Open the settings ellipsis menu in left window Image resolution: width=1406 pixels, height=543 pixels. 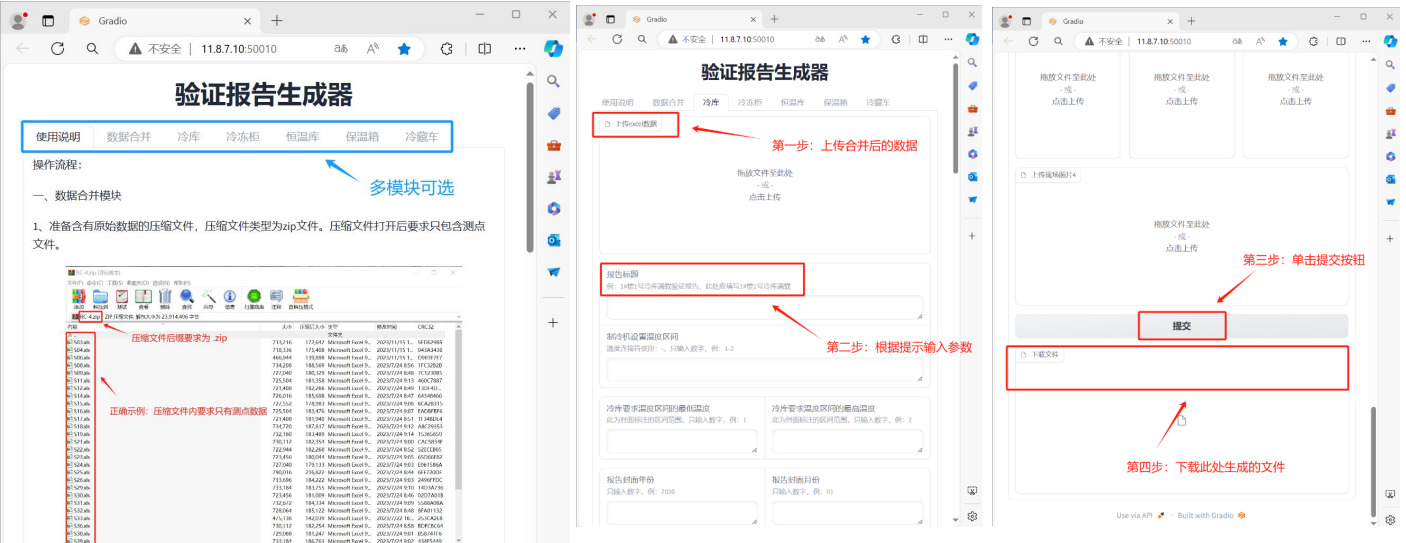519,48
